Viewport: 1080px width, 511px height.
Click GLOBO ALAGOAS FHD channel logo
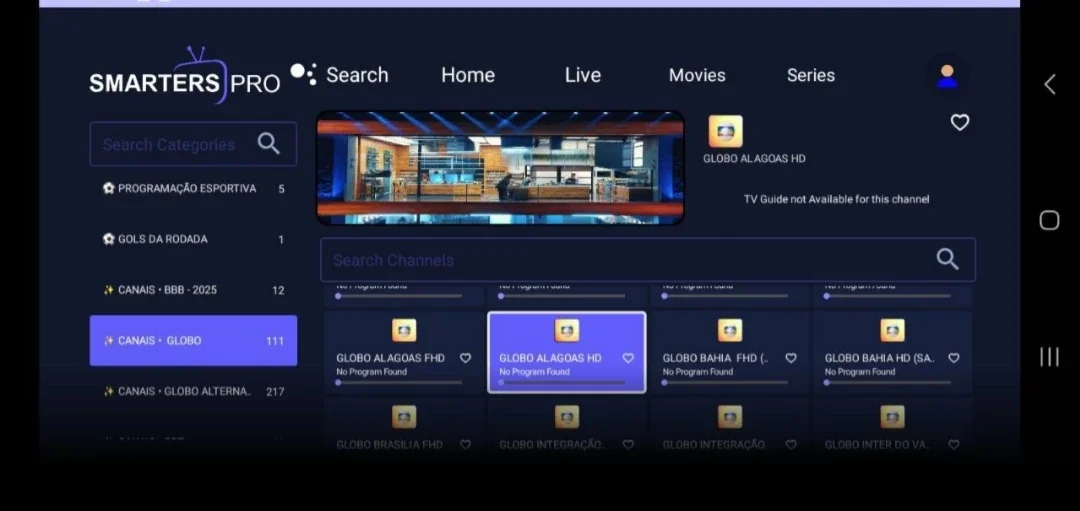404,331
